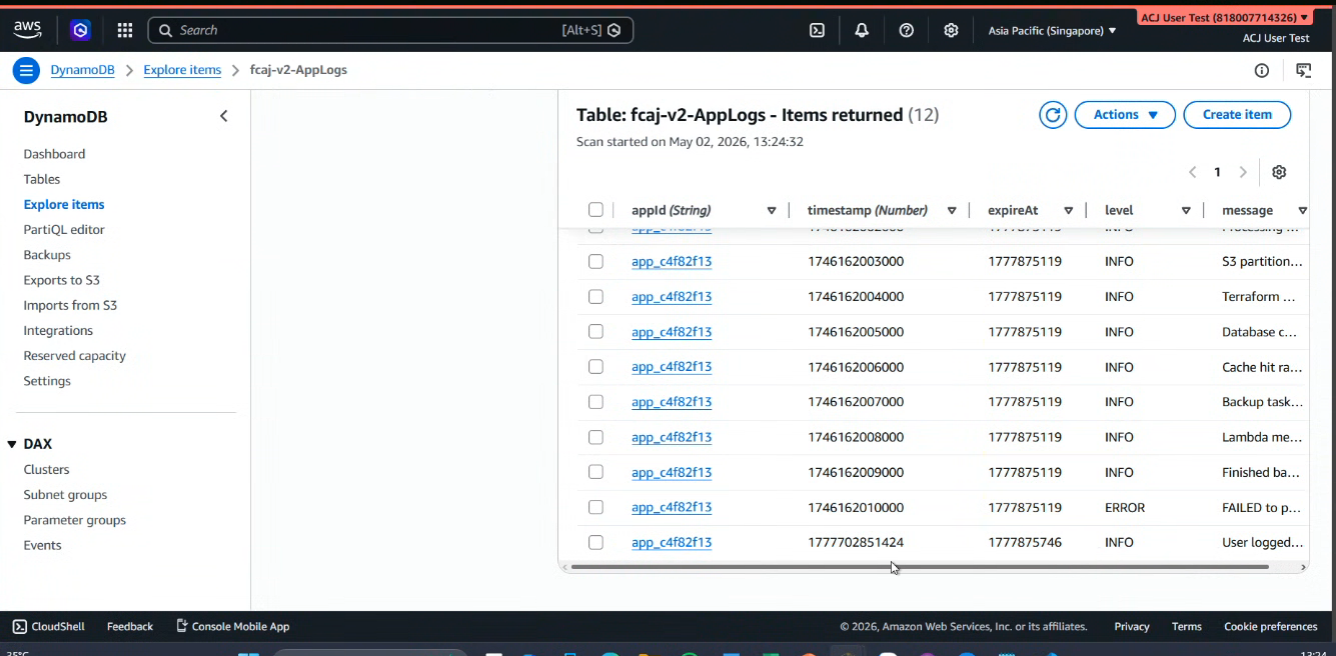1336x656 pixels.
Task: Check row with timestamp 1746162008000
Action: point(596,437)
